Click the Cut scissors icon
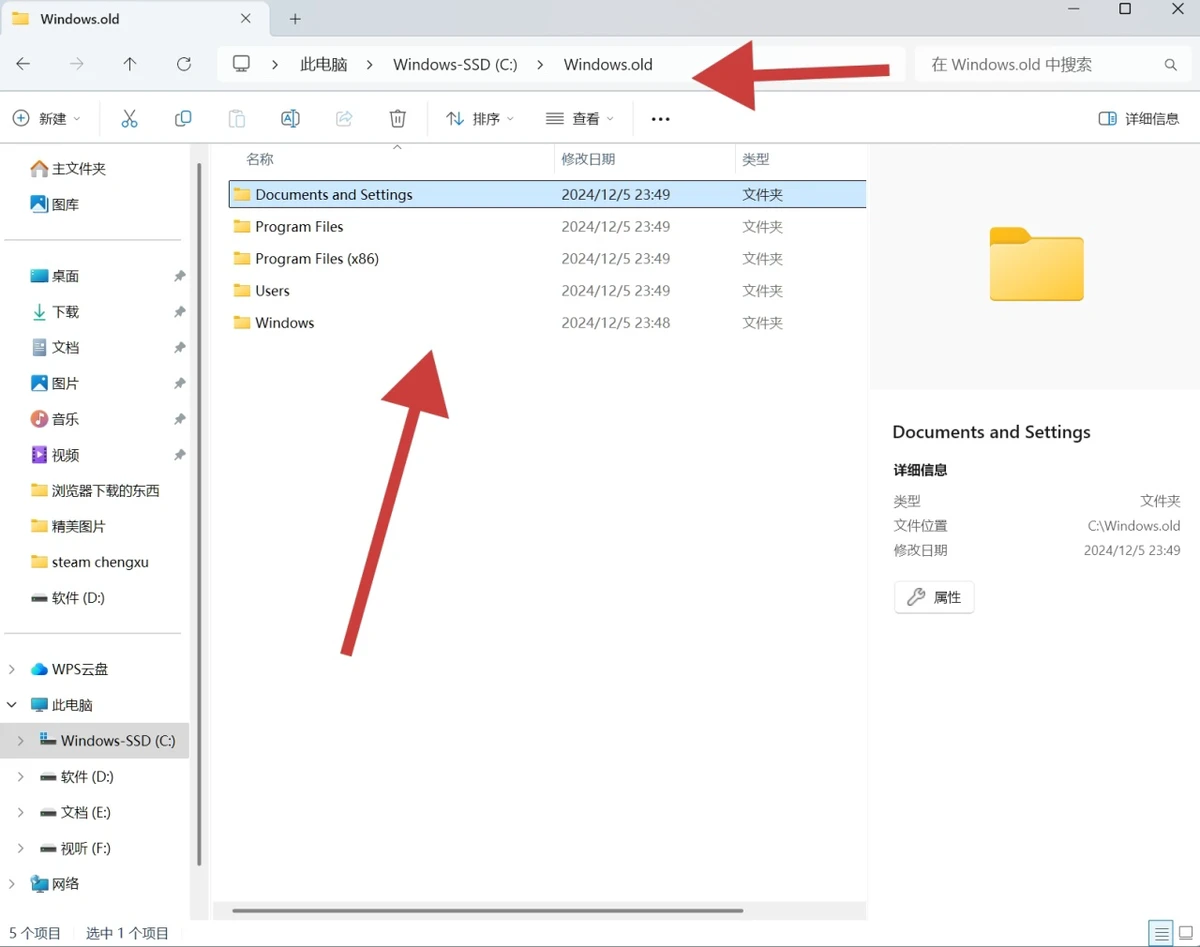This screenshot has height=947, width=1200. coord(129,119)
